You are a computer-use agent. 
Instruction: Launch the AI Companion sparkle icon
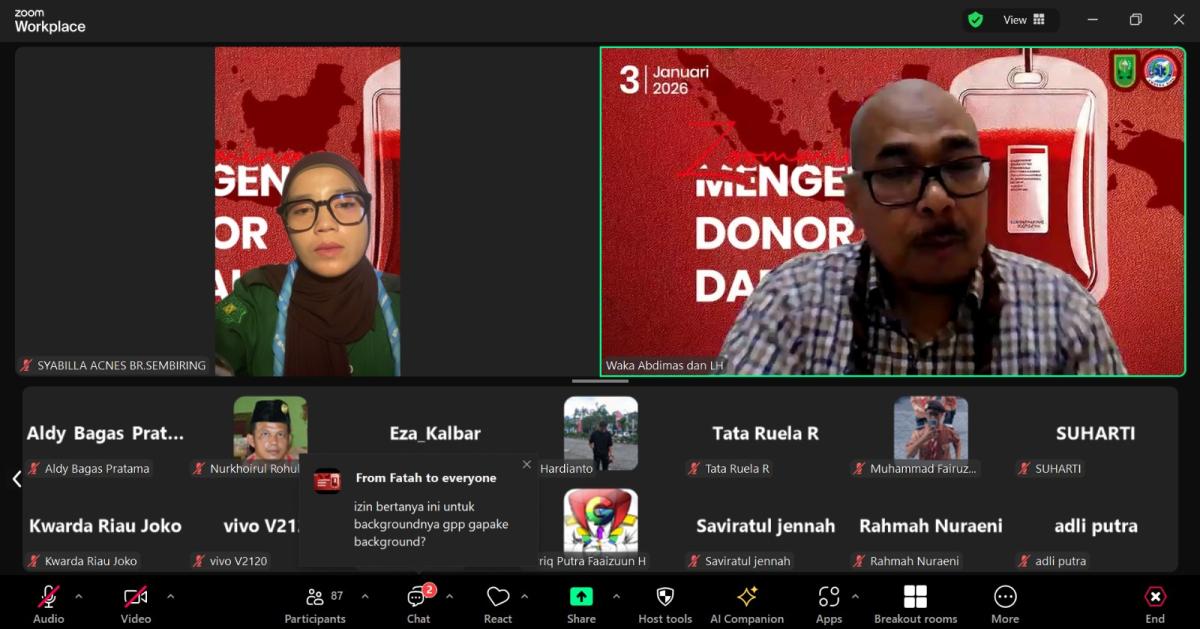click(747, 598)
